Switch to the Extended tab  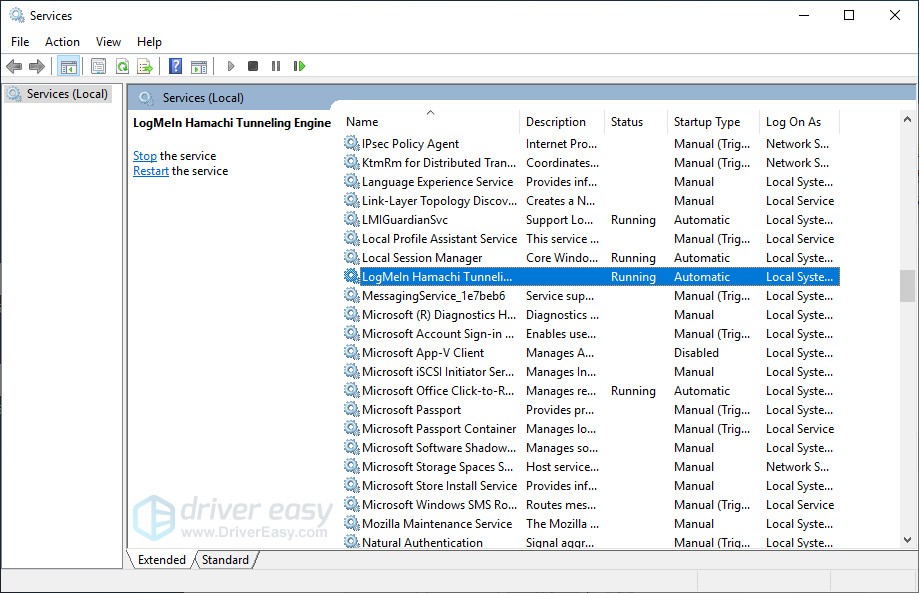pyautogui.click(x=160, y=560)
